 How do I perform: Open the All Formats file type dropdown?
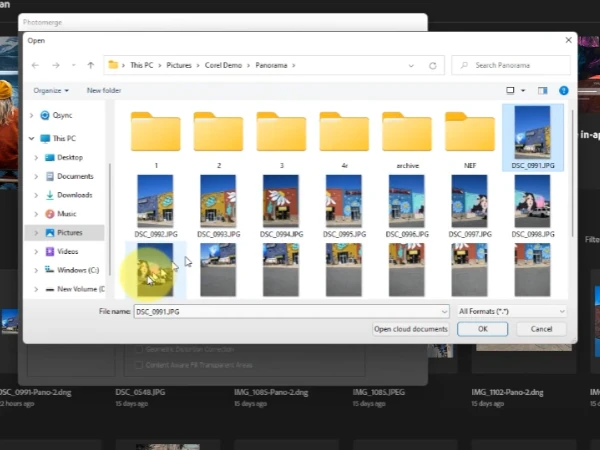tap(511, 311)
